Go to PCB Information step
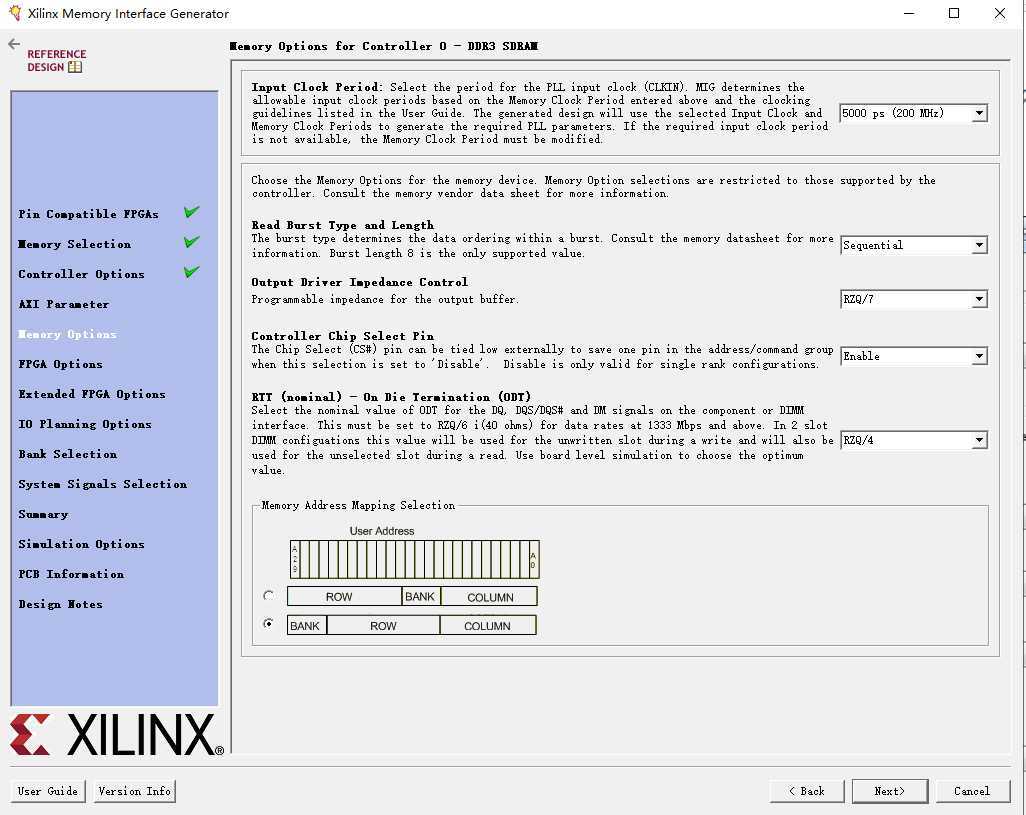 71,574
